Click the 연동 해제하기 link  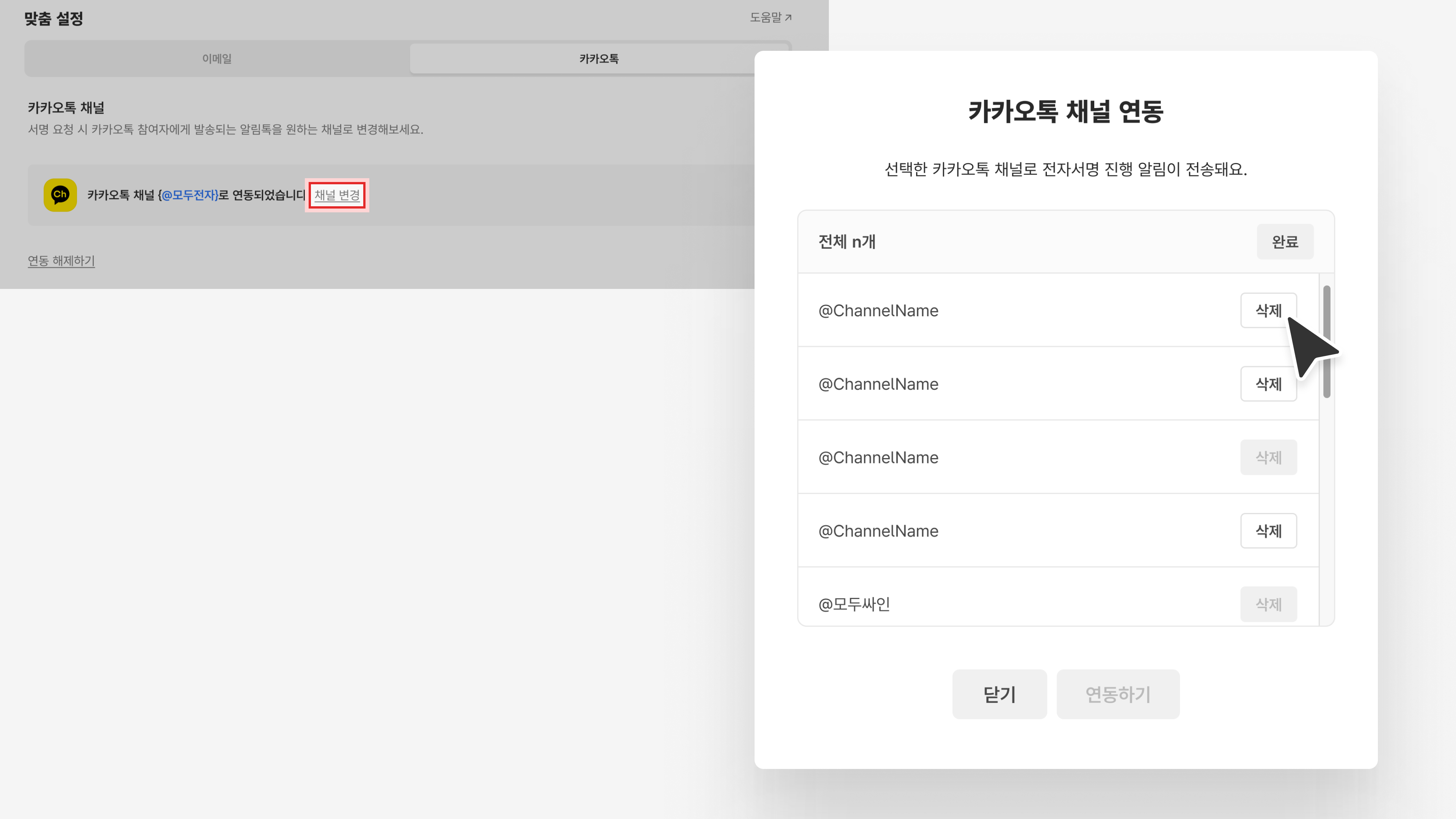point(61,260)
